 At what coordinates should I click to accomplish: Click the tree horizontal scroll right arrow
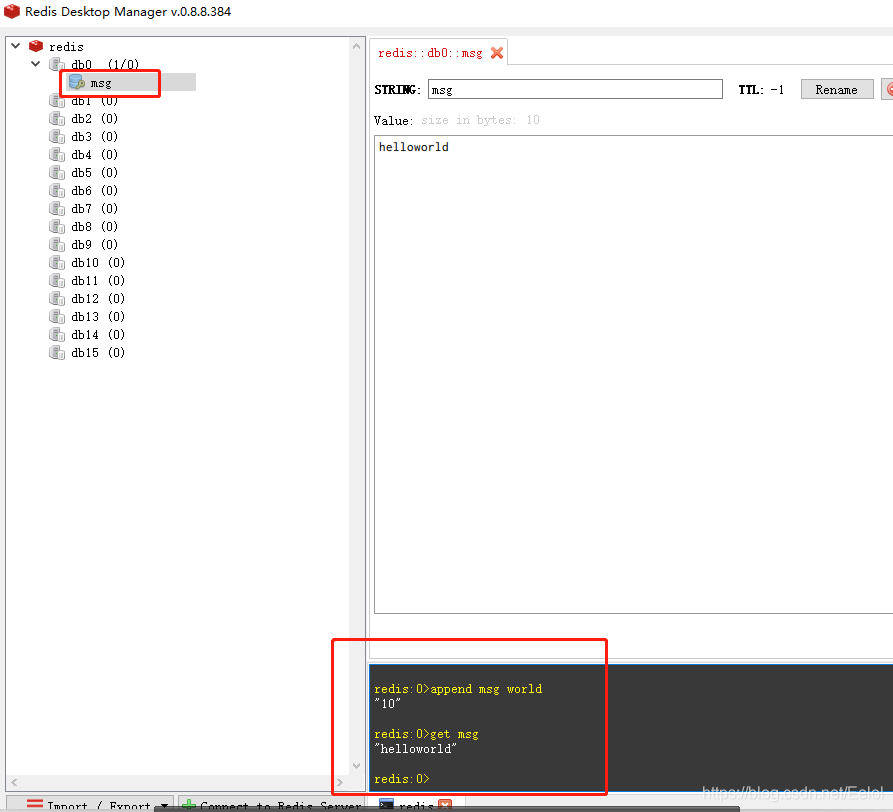[340, 782]
